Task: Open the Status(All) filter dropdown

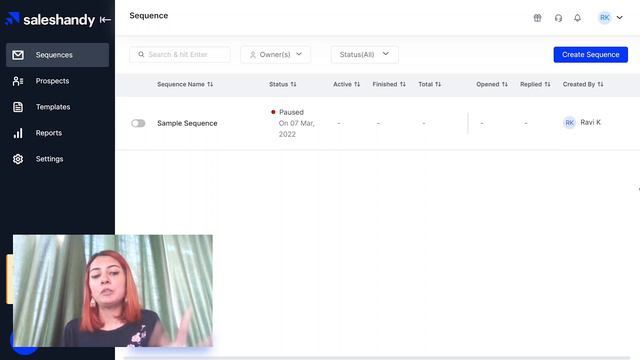Action: (364, 54)
